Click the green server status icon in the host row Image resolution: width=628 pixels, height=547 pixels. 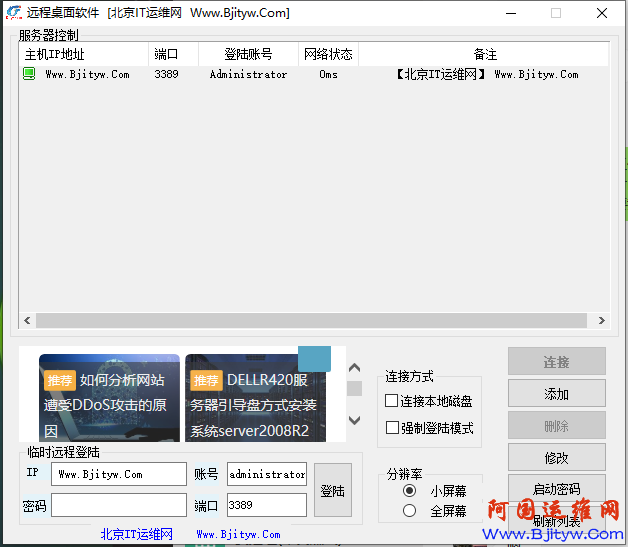point(29,74)
